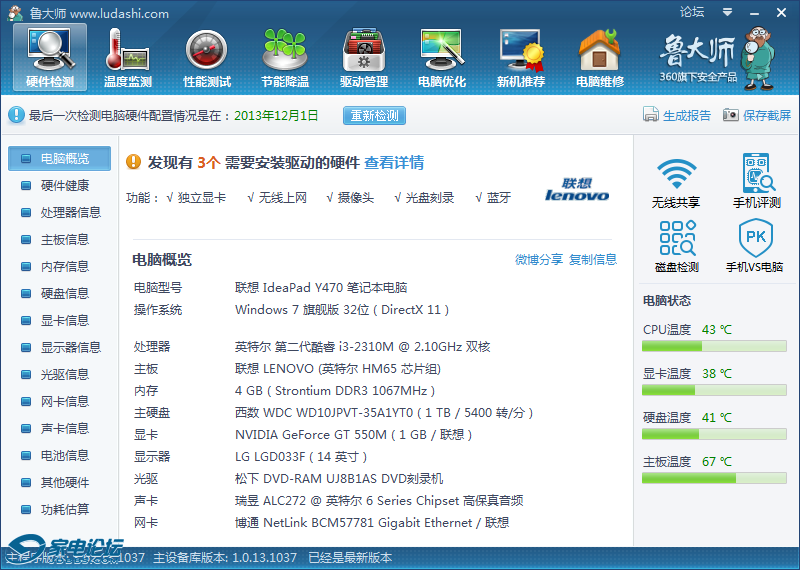
Task: Open the 新机推荐 recommendation icon
Action: coord(521,57)
